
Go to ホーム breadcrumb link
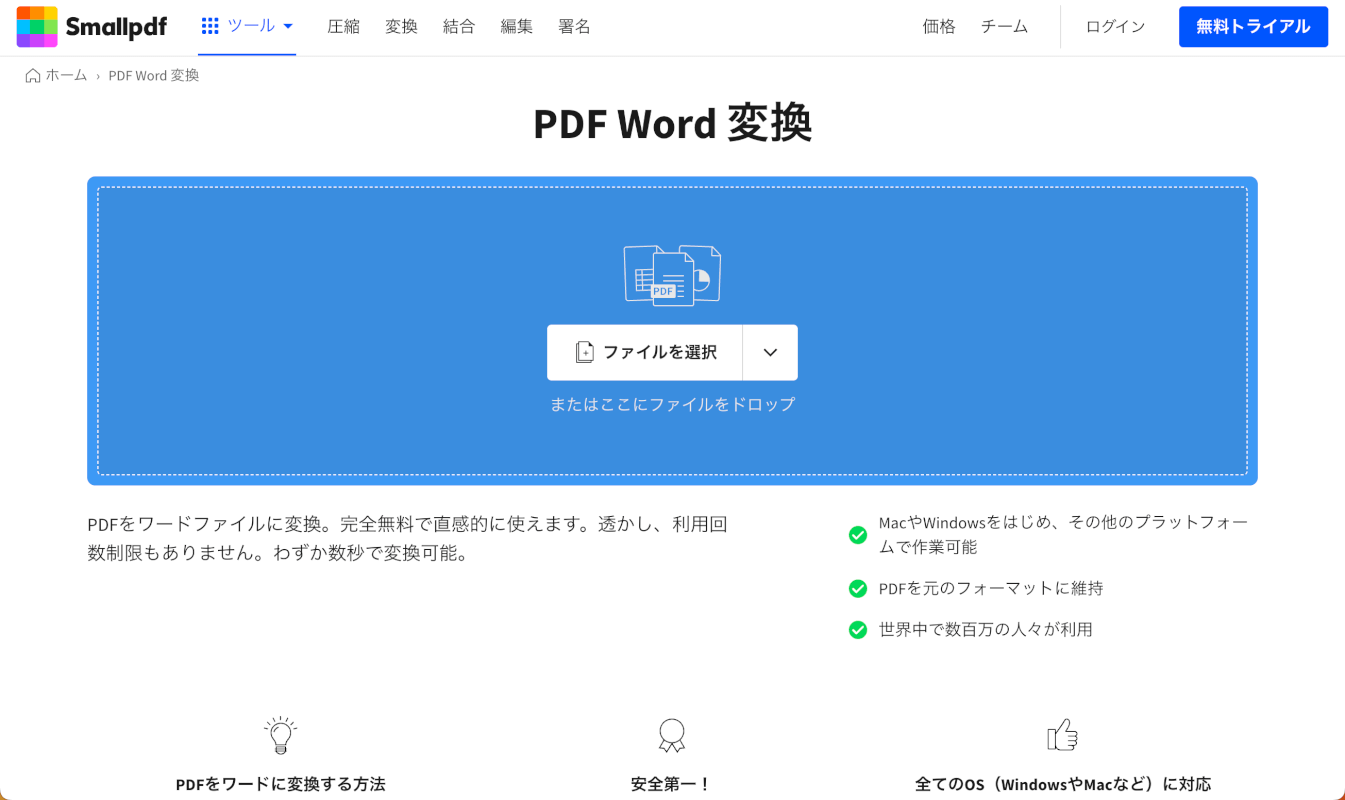point(67,76)
